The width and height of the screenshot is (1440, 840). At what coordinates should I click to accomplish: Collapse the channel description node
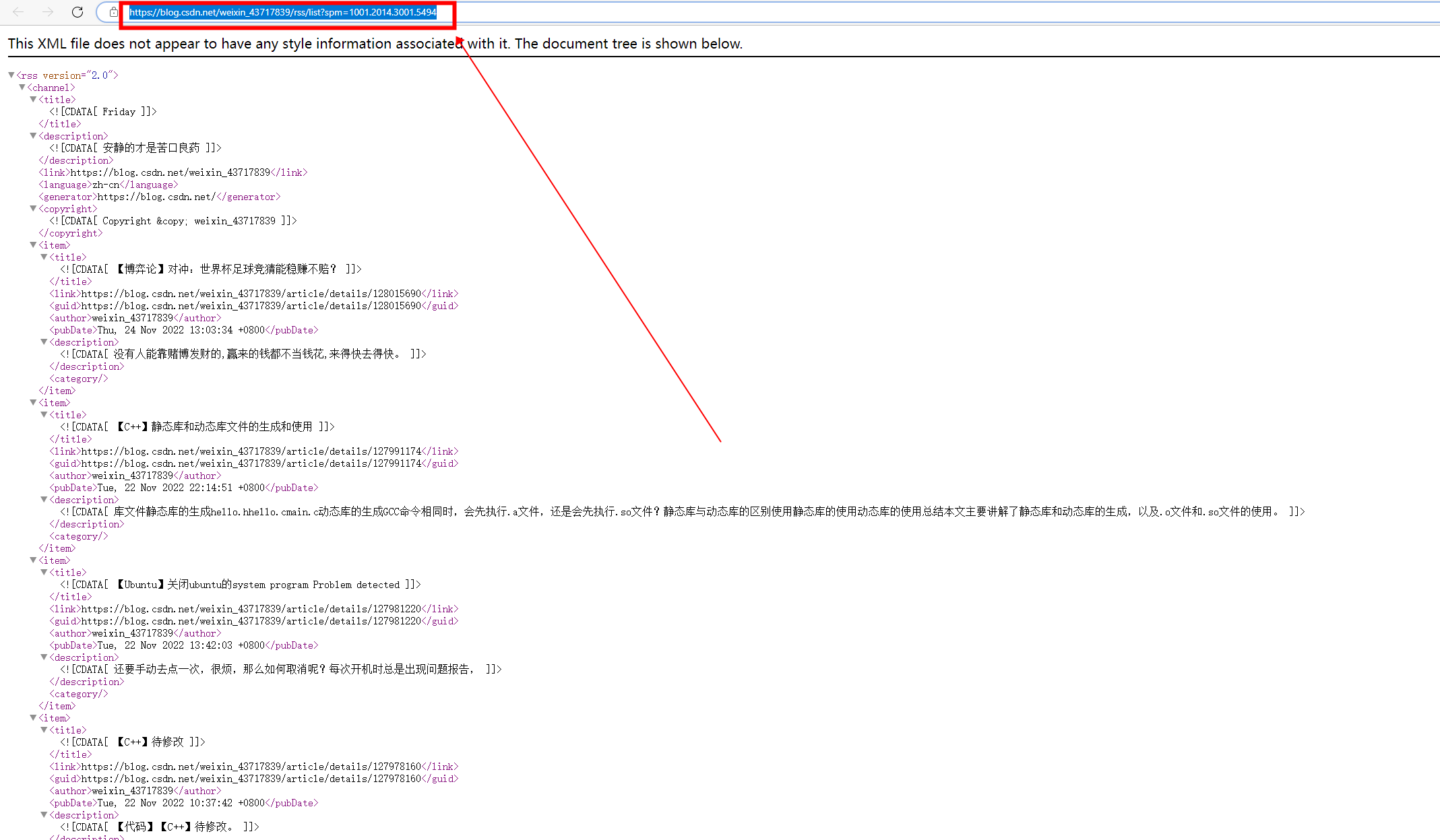[33, 135]
